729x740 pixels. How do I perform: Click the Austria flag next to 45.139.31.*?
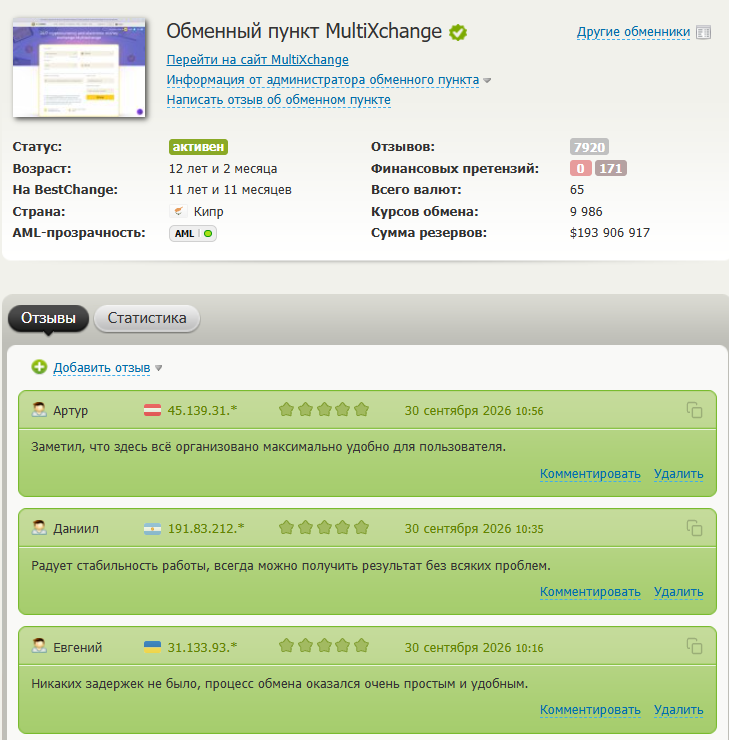(x=152, y=410)
